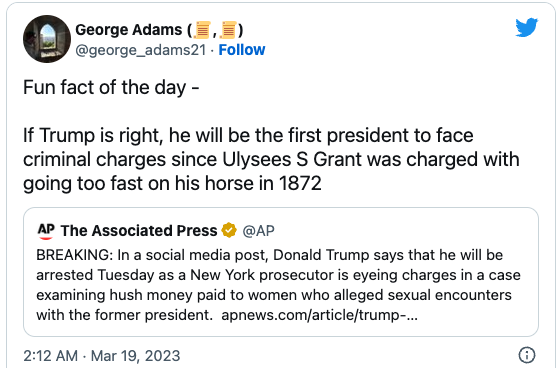The image size is (556, 368).
Task: Follow @george_adams21 via the Follow link
Action: pyautogui.click(x=241, y=50)
